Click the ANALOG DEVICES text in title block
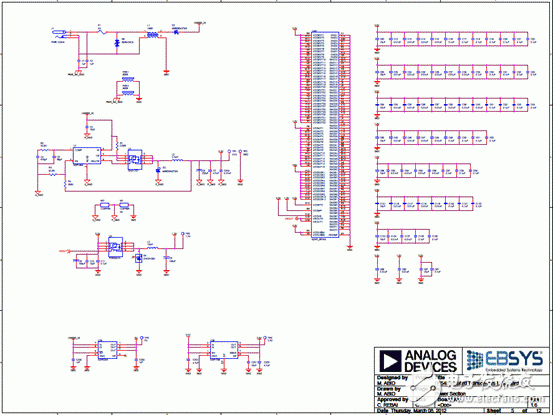 (x=431, y=361)
